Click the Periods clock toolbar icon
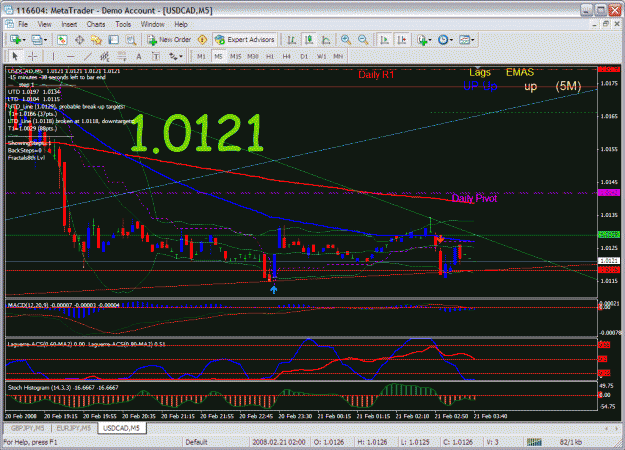The height and width of the screenshot is (450, 625). pos(443,40)
